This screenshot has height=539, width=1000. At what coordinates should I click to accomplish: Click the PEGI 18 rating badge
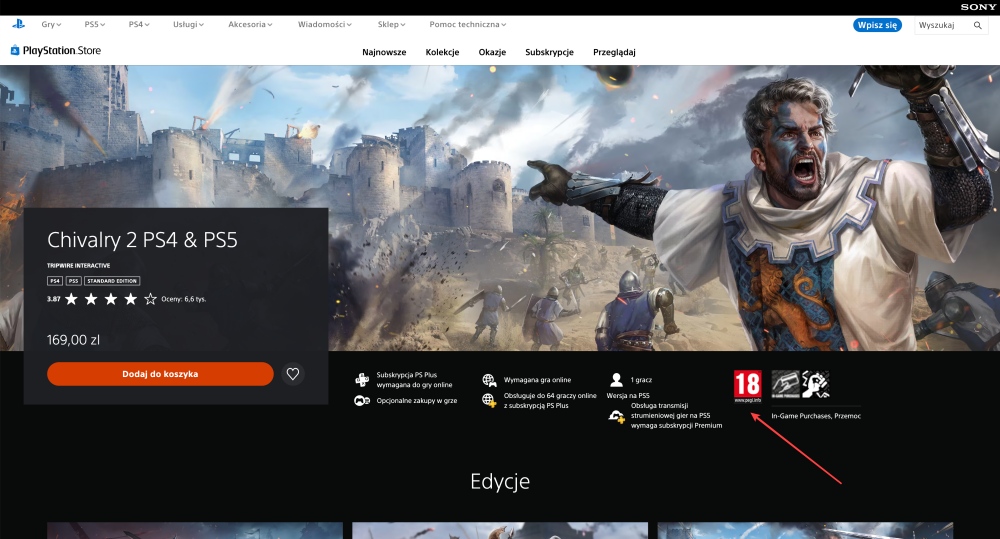coord(747,387)
